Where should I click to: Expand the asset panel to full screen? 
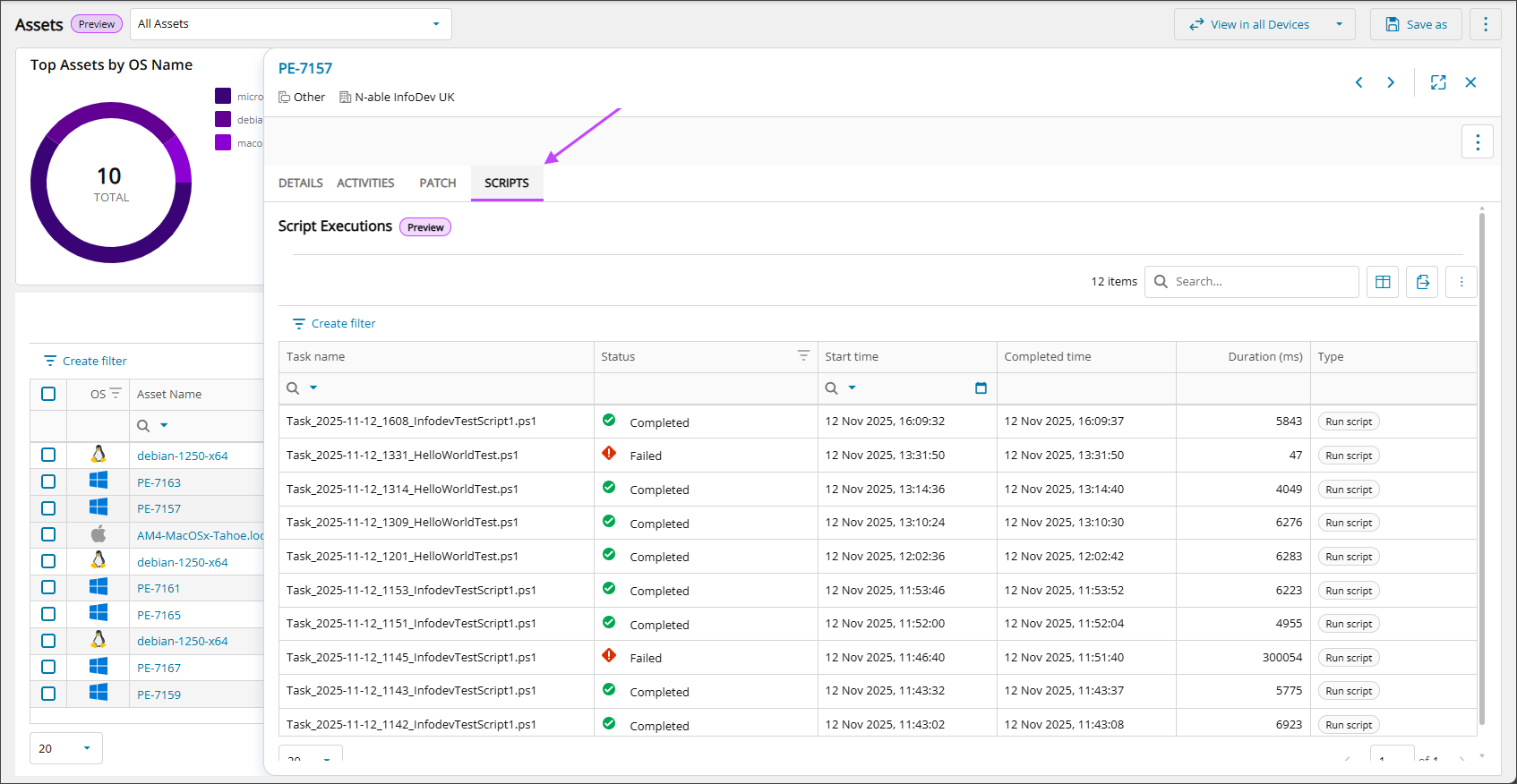coord(1438,82)
